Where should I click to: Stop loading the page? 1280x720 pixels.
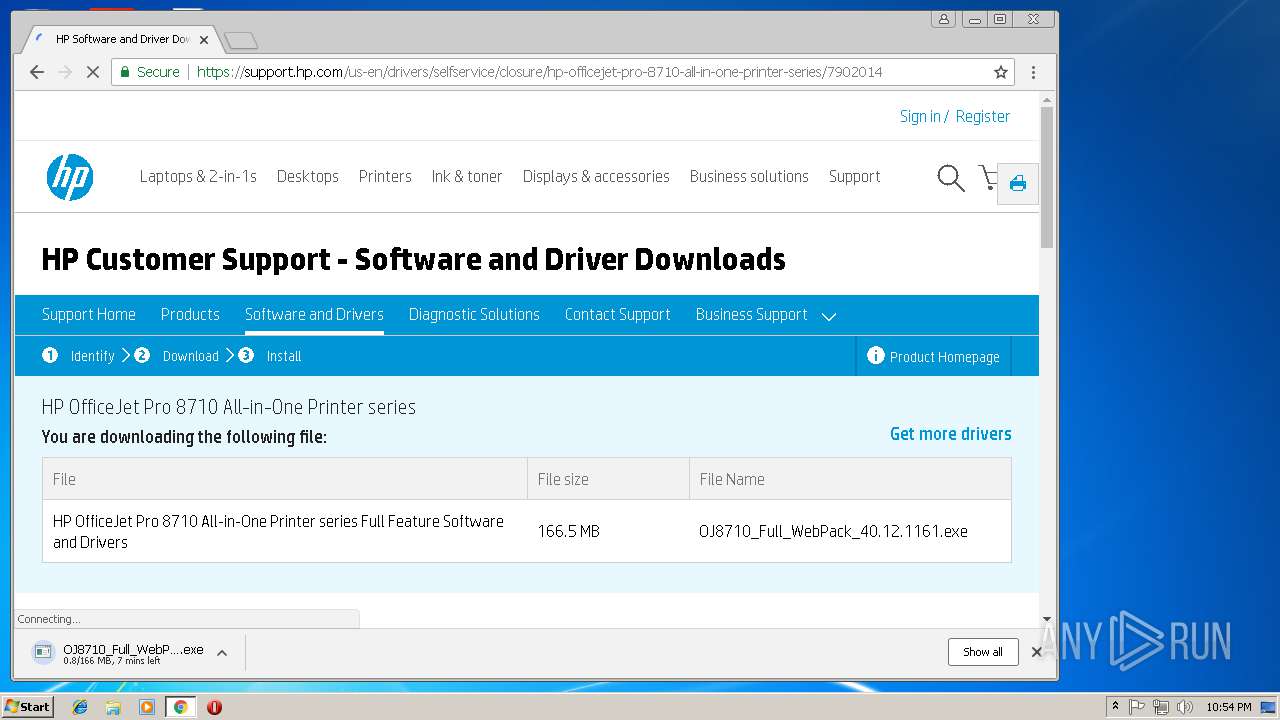pos(92,72)
